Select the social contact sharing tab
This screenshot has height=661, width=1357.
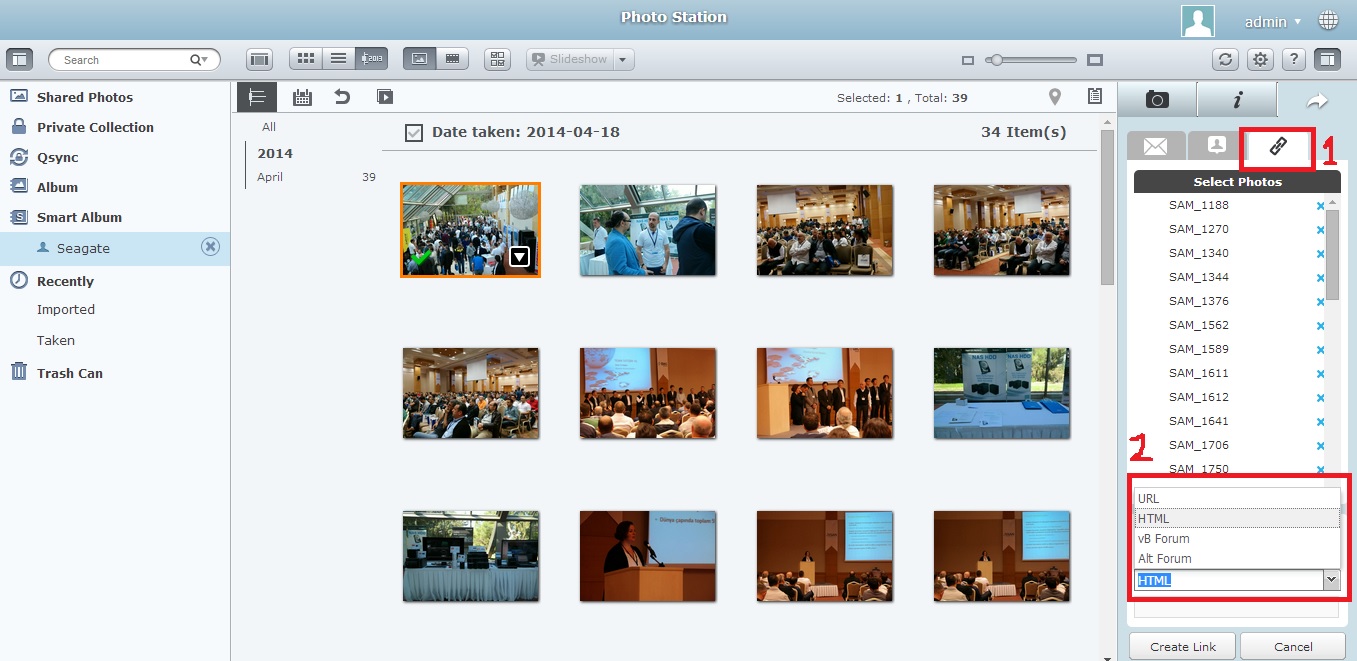click(x=1216, y=146)
